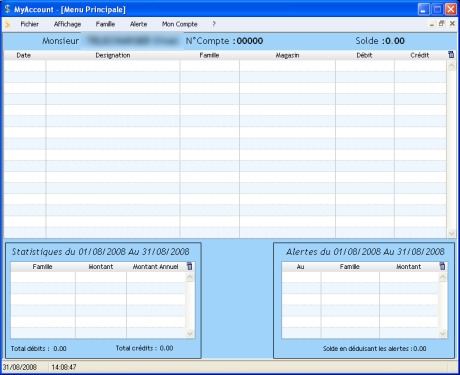Viewport: 460px width, 375px height.
Task: Click main table scrollbar down arrow
Action: [x=451, y=234]
